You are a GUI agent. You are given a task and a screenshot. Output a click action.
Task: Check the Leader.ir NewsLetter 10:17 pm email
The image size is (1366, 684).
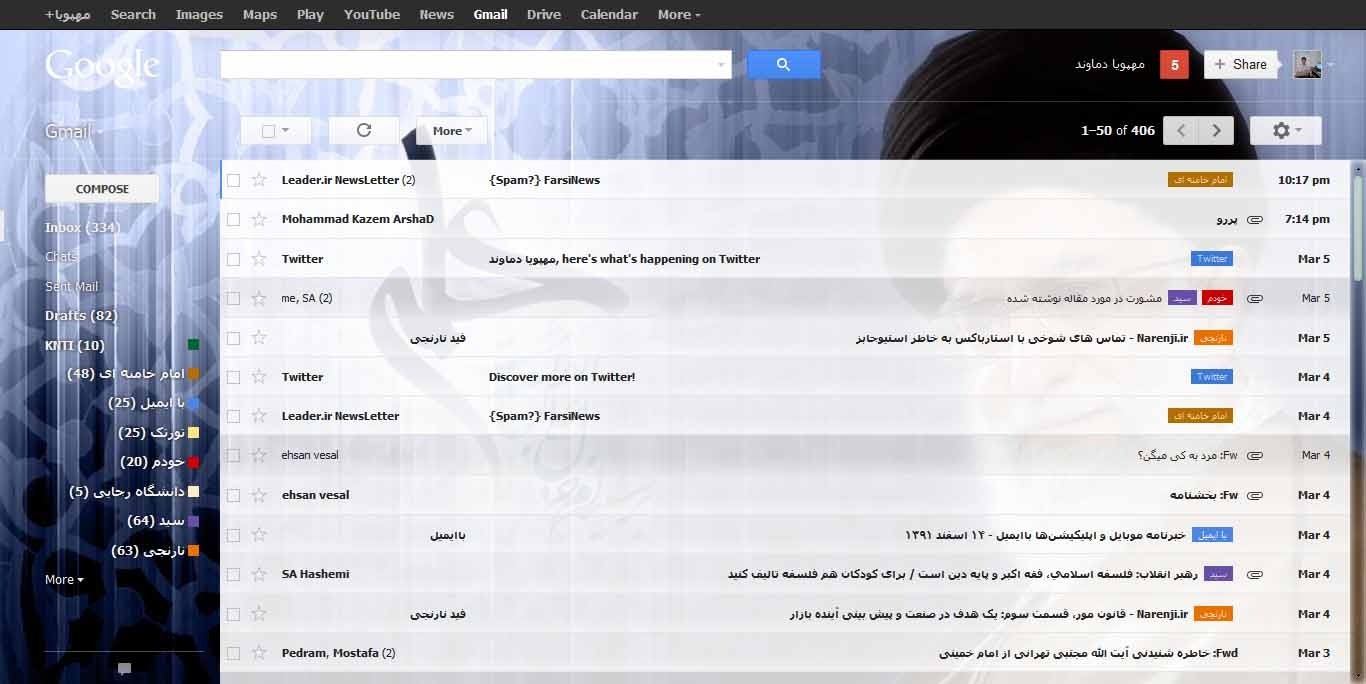click(233, 180)
